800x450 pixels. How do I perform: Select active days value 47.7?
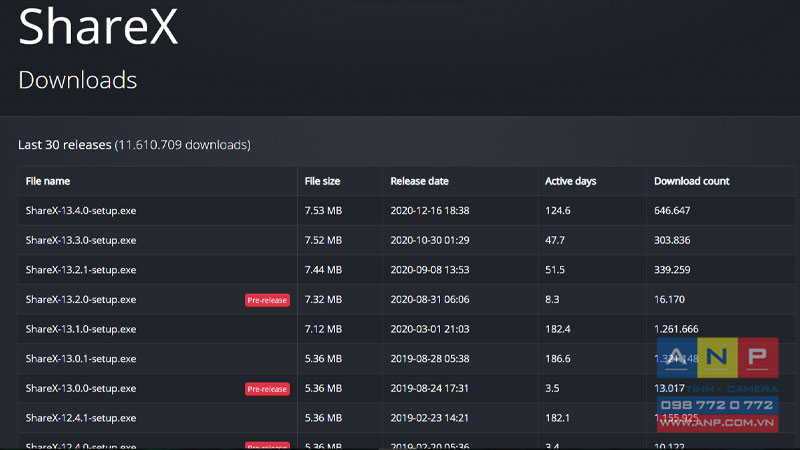[x=555, y=240]
